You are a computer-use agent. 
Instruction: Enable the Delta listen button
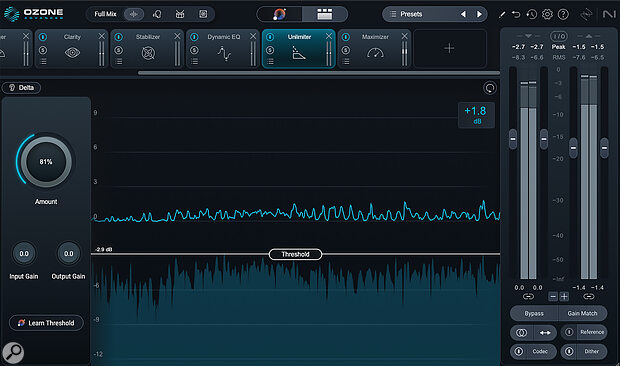[21, 88]
